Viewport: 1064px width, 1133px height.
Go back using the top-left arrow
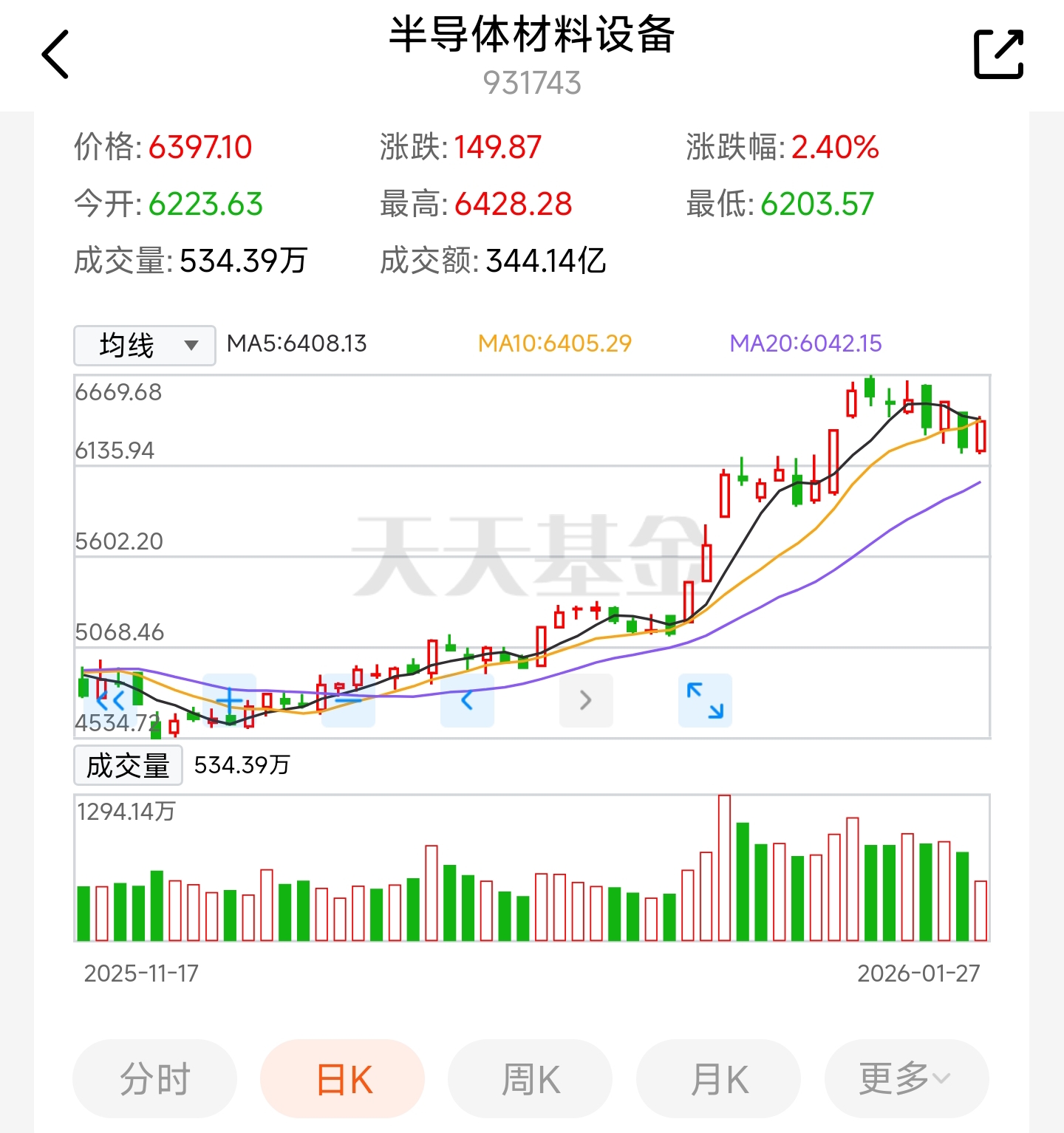pyautogui.click(x=55, y=54)
